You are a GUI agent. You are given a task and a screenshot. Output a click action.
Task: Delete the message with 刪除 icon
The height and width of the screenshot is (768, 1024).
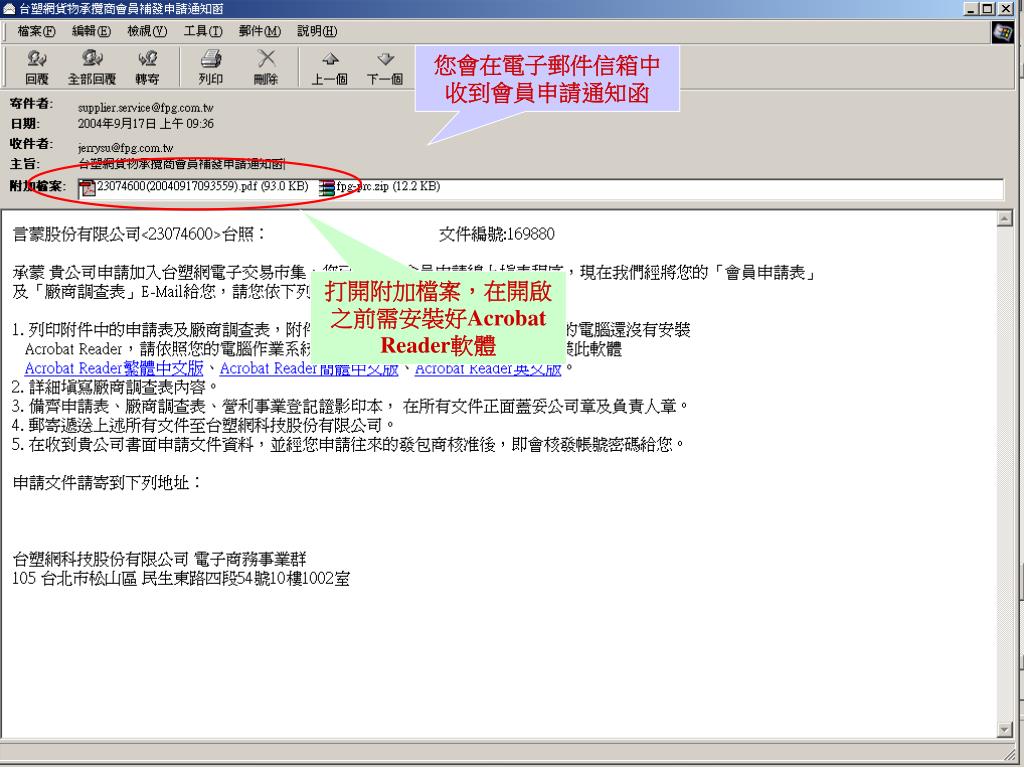point(266,67)
